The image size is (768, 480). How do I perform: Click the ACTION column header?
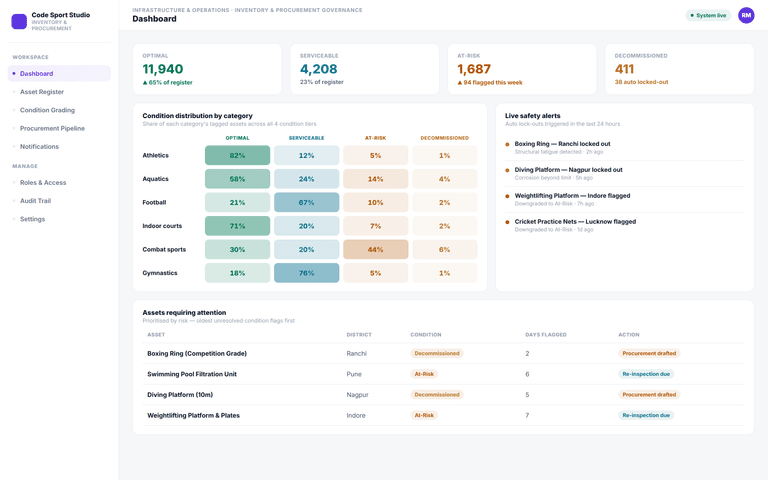pyautogui.click(x=629, y=335)
